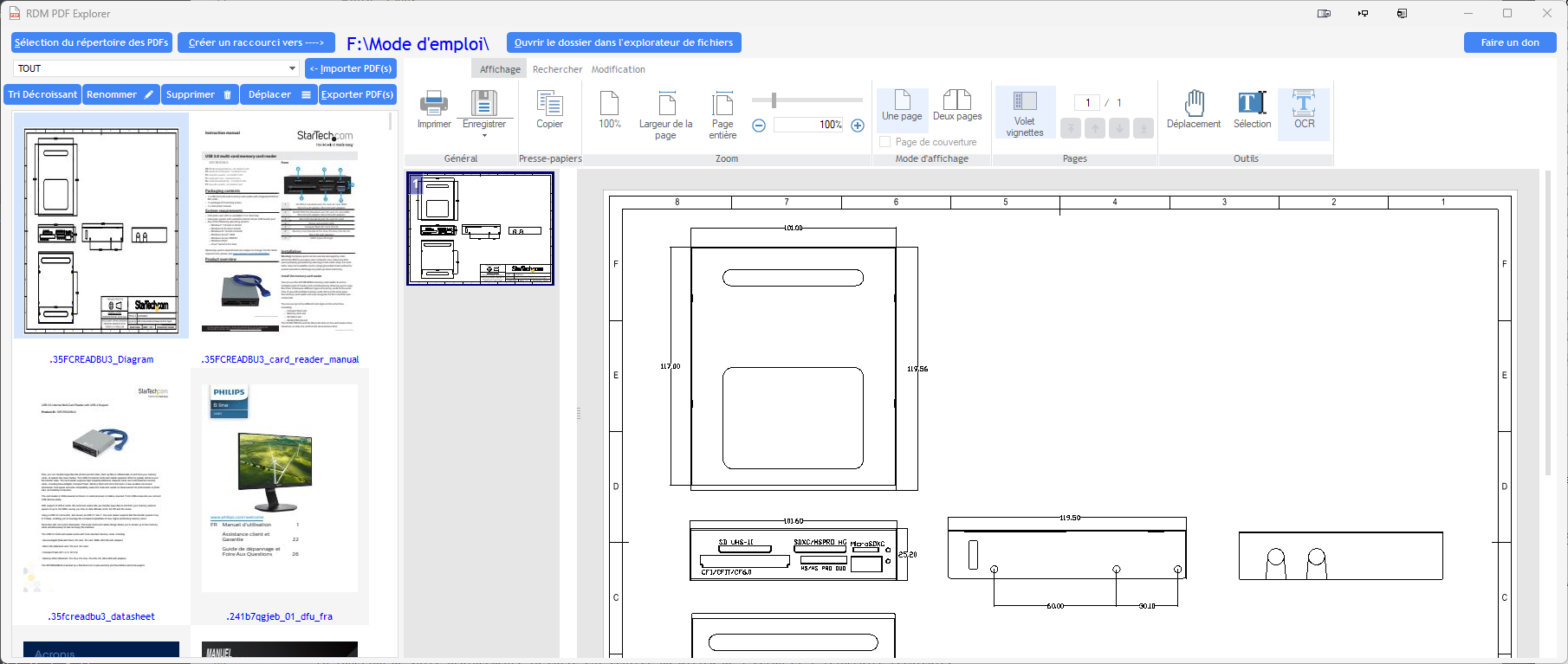Select the Page entière zoom icon
The image size is (1568, 664).
coord(722,104)
